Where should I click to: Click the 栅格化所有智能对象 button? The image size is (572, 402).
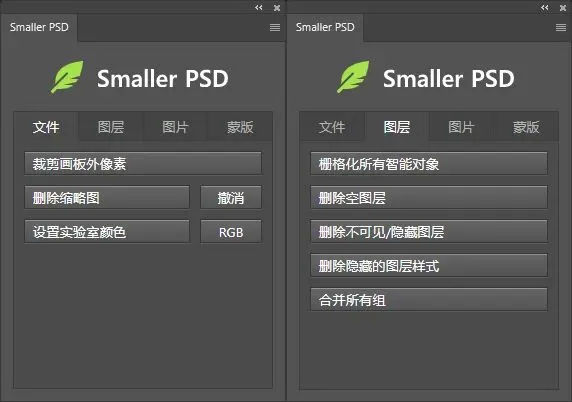click(429, 163)
